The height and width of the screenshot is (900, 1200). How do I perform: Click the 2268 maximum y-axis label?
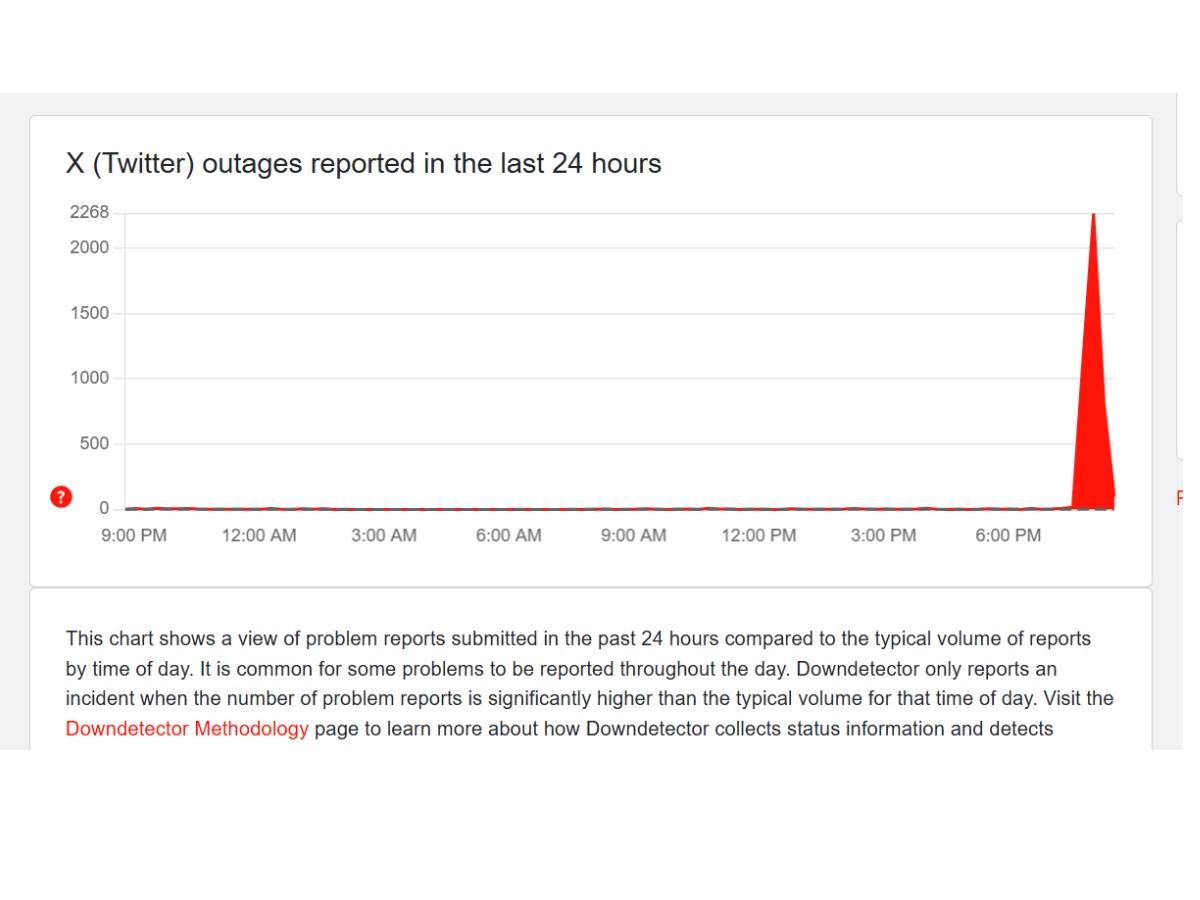(x=89, y=212)
